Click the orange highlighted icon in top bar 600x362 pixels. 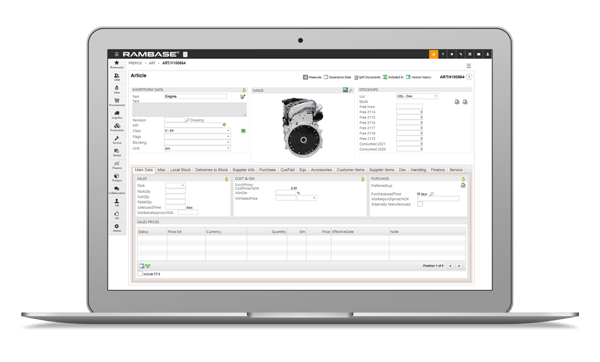point(434,54)
